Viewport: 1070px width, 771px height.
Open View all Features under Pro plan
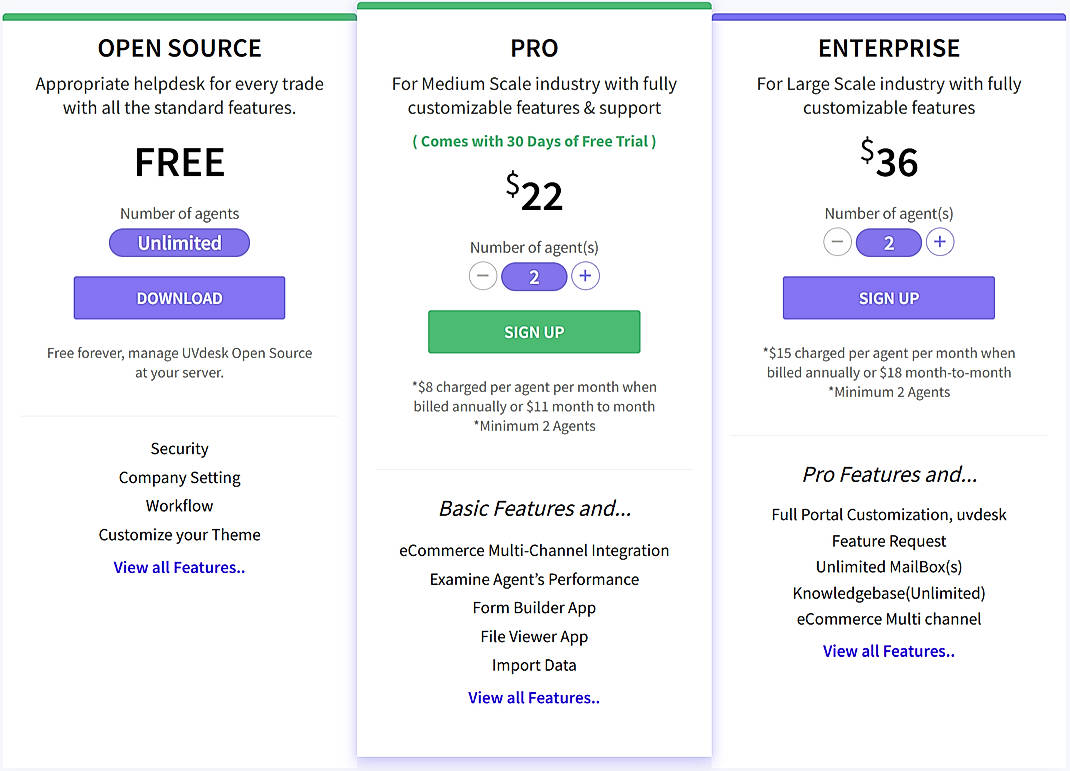point(534,697)
